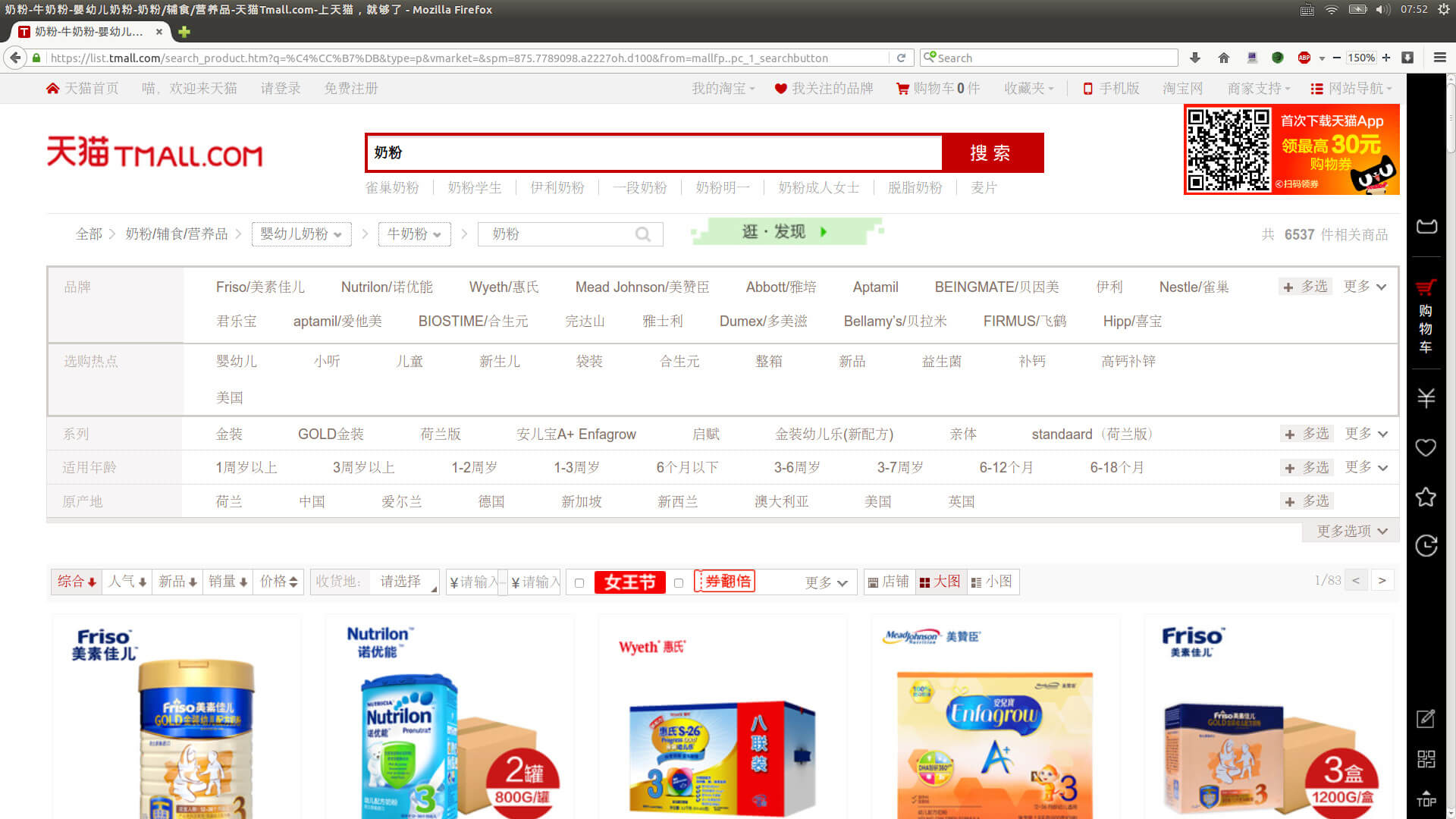This screenshot has height=819, width=1456.
Task: Enable the 券翻倍 checkbox filter
Action: point(679,582)
